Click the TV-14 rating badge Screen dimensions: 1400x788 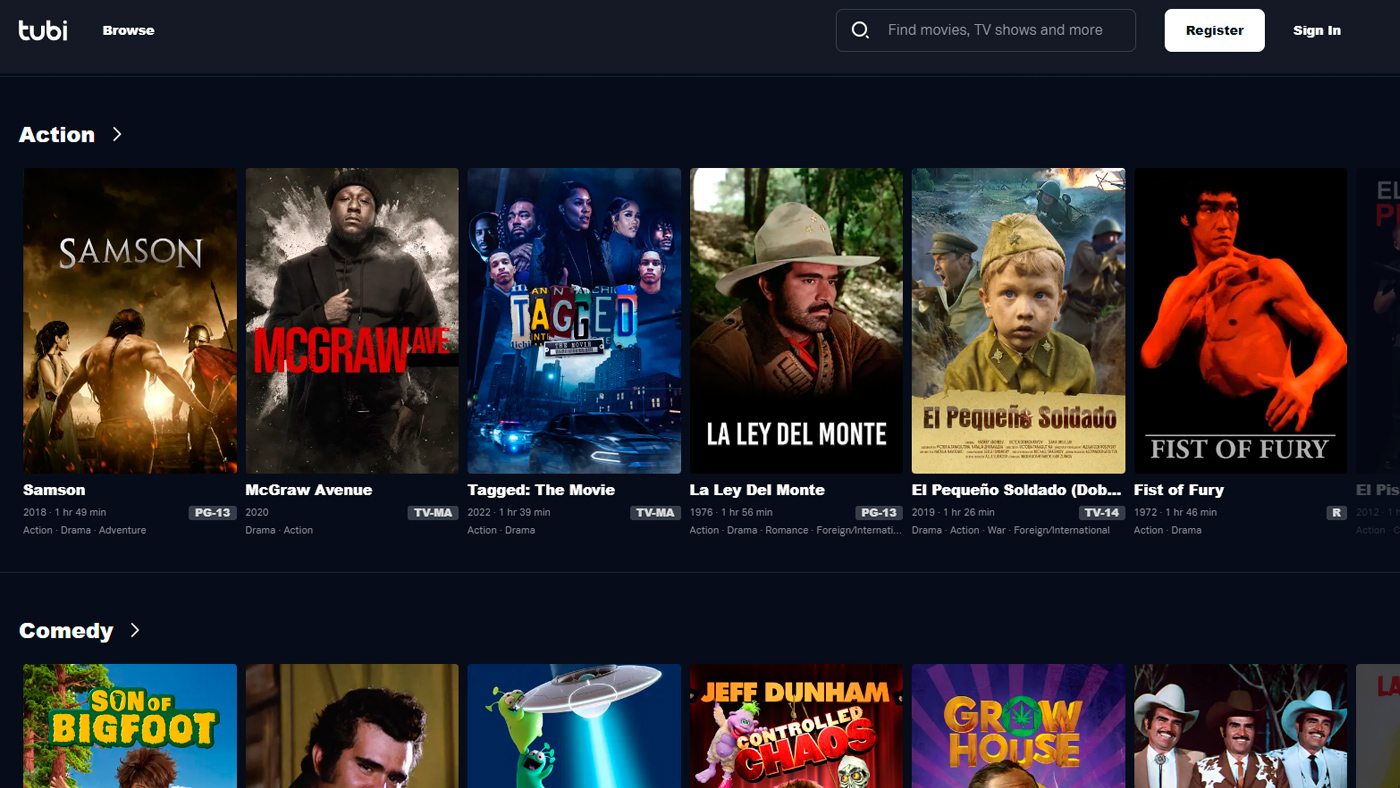(1102, 513)
